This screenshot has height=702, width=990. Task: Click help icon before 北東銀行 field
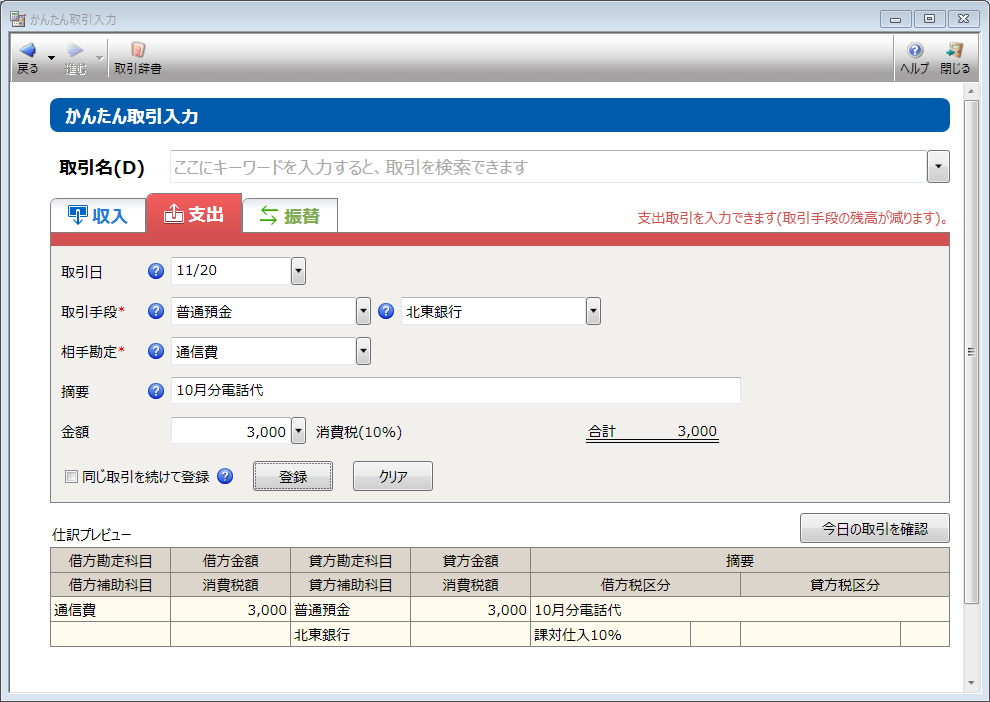(x=386, y=311)
